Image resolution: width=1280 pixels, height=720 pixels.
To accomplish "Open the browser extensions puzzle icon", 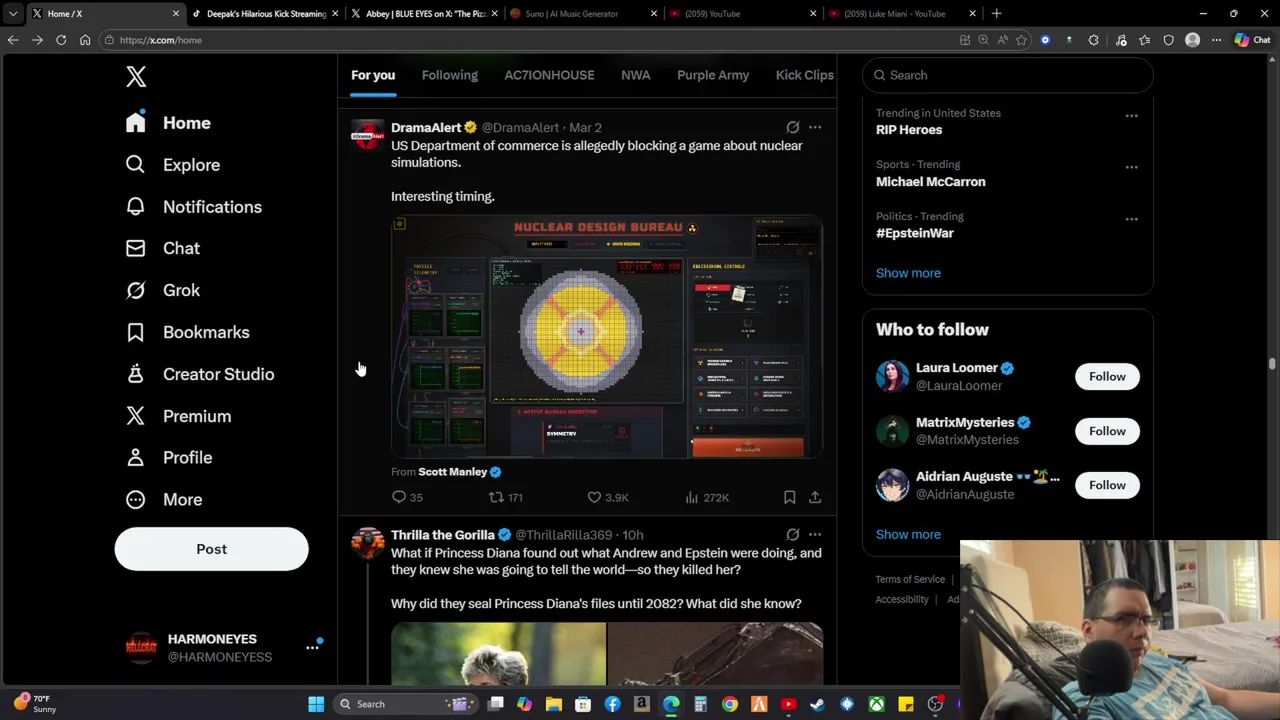I will [1093, 40].
